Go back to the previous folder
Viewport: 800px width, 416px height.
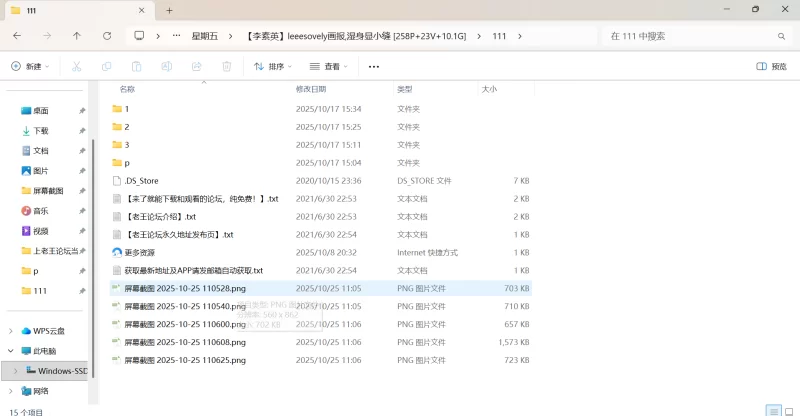(x=17, y=35)
